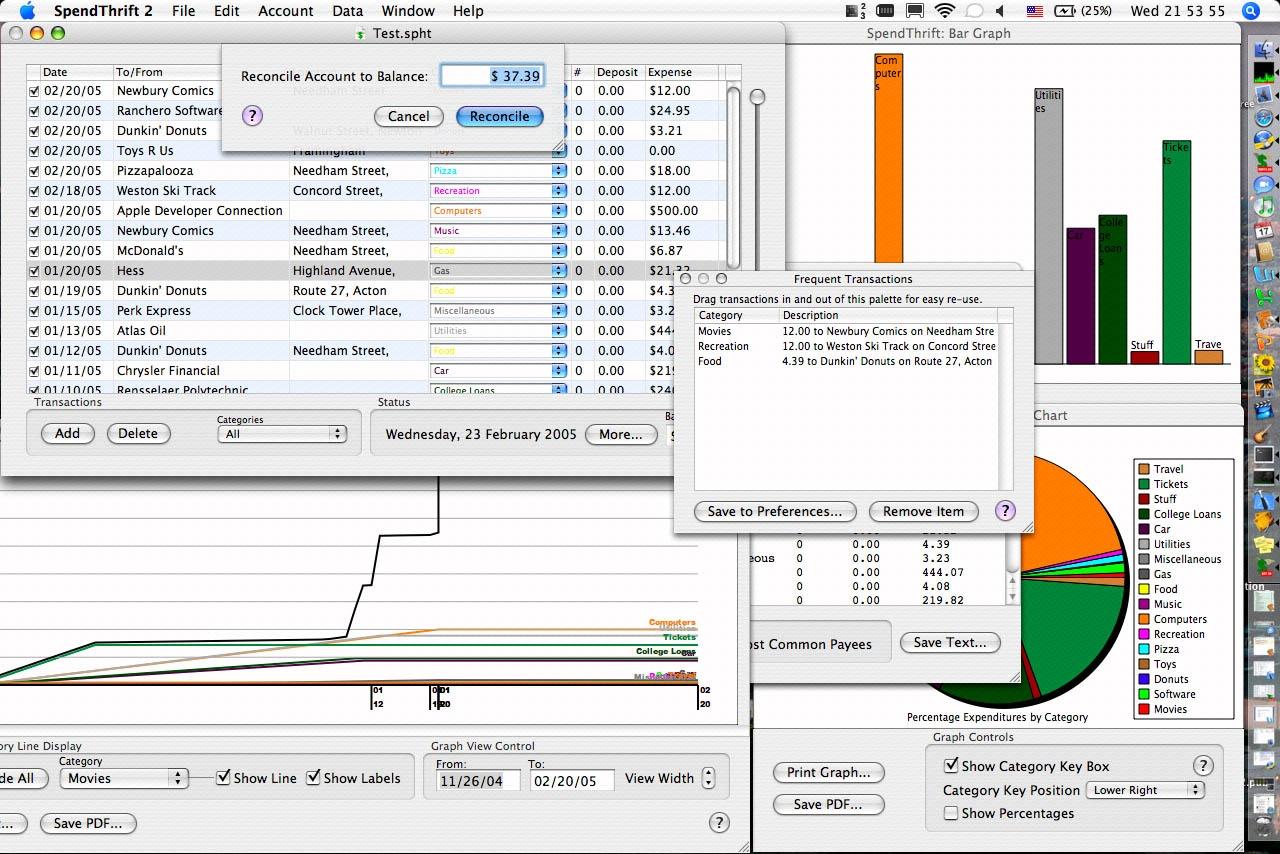
Task: Open the US flag input menu
Action: coord(1035,11)
